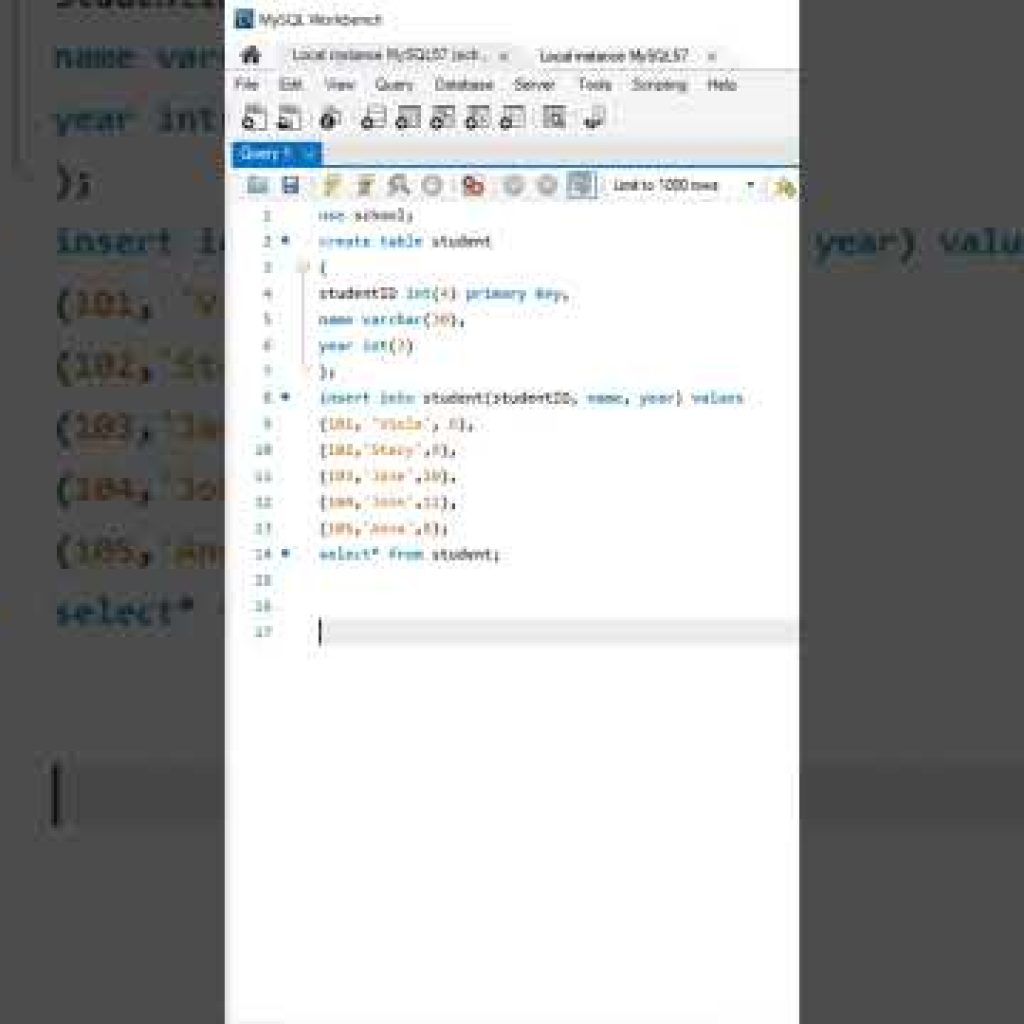Open the Server menu
This screenshot has width=1024, height=1024.
pyautogui.click(x=535, y=85)
